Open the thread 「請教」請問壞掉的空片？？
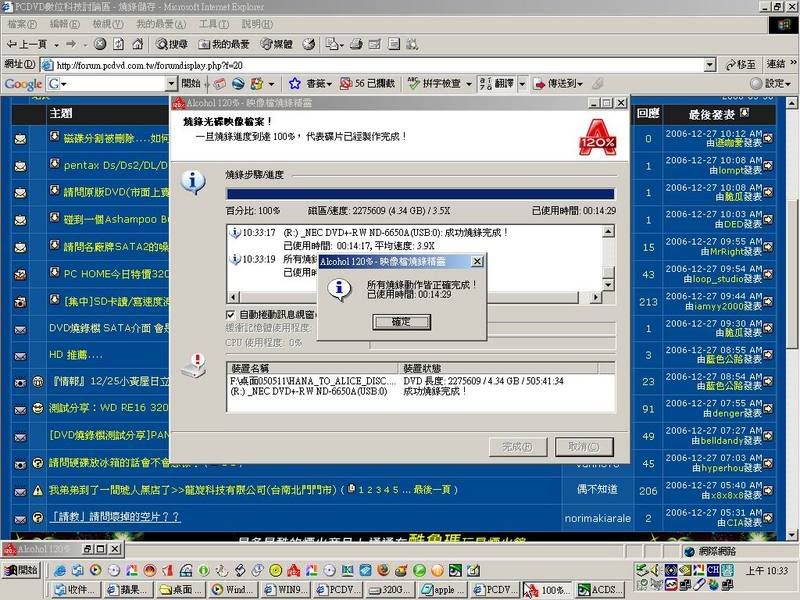 (115, 517)
